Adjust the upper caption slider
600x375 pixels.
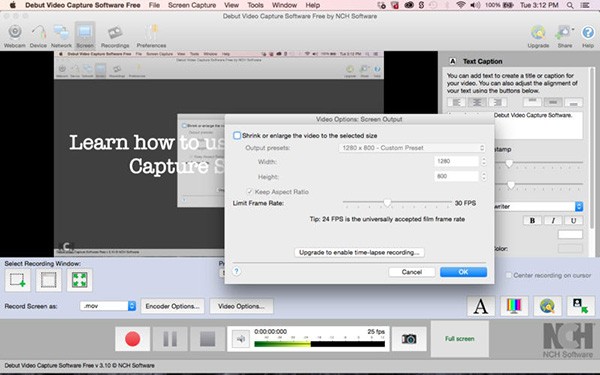[509, 163]
